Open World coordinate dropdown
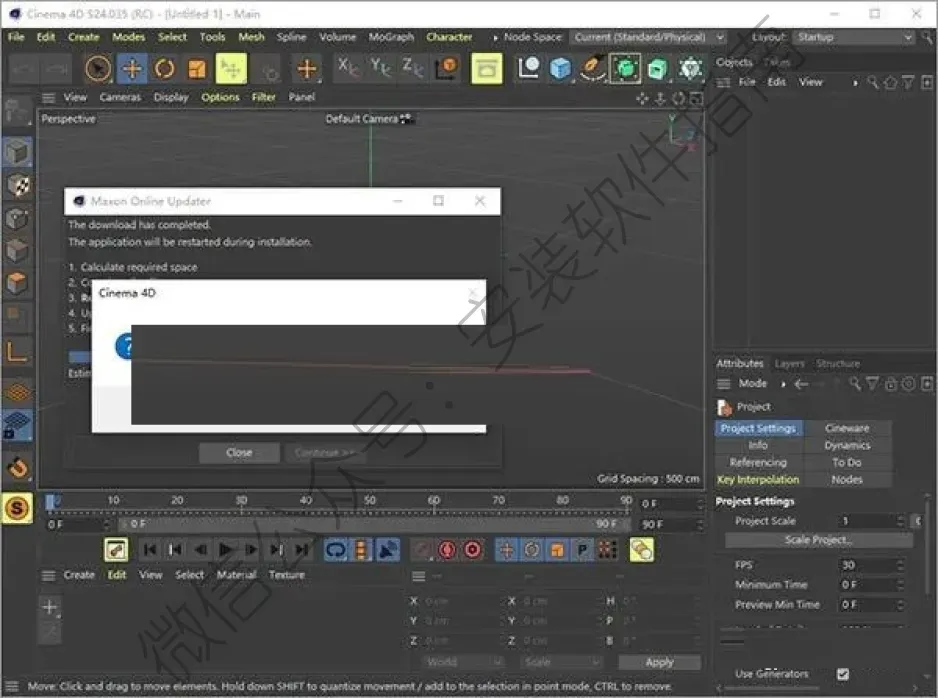The image size is (938, 698). (x=463, y=662)
